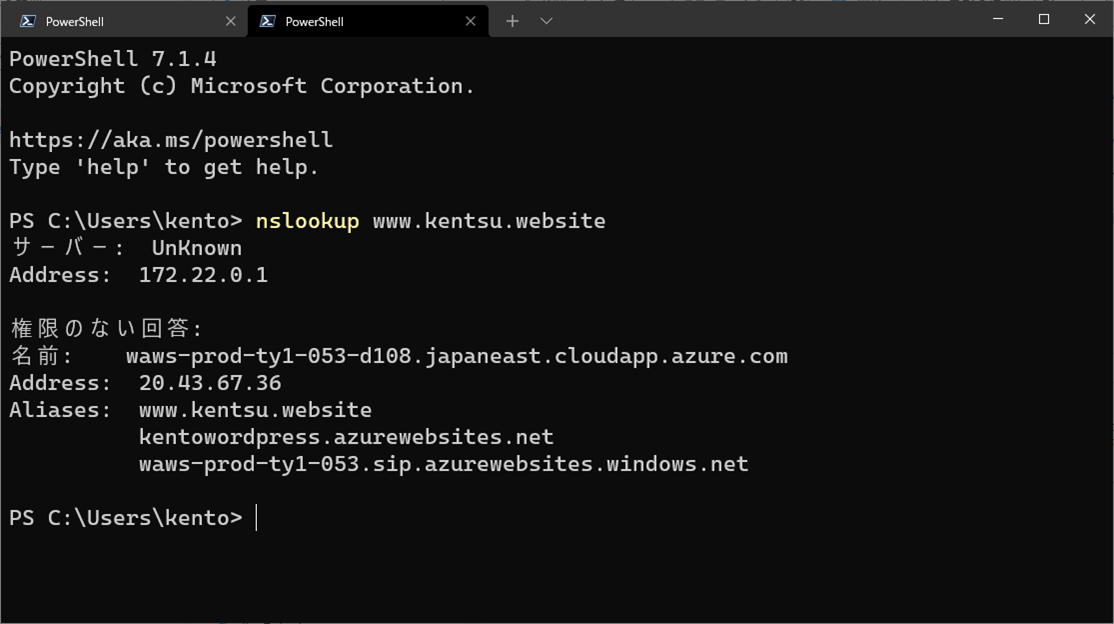Click the empty title bar drag area
Image resolution: width=1114 pixels, height=624 pixels.
pyautogui.click(x=760, y=20)
